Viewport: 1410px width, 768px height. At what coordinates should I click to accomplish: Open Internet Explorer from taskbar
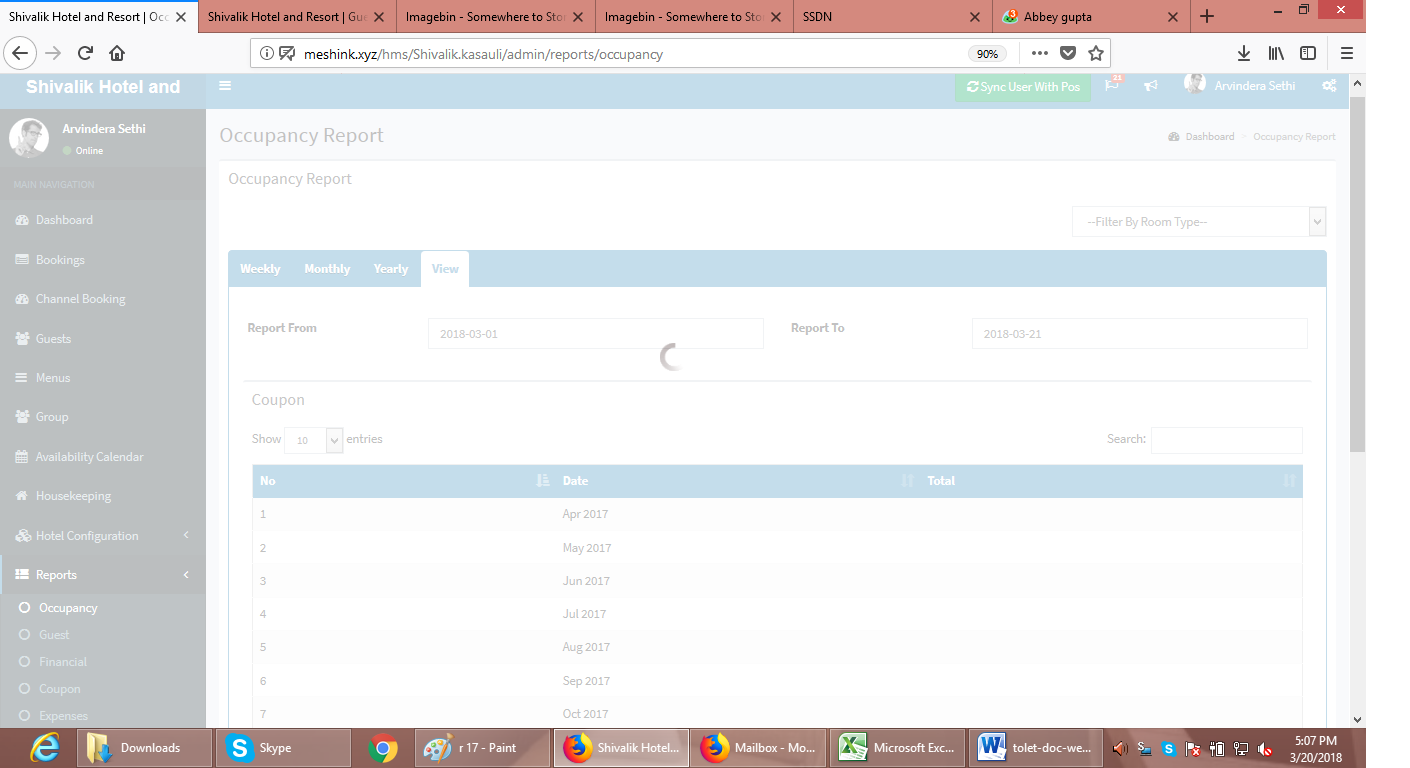coord(45,747)
